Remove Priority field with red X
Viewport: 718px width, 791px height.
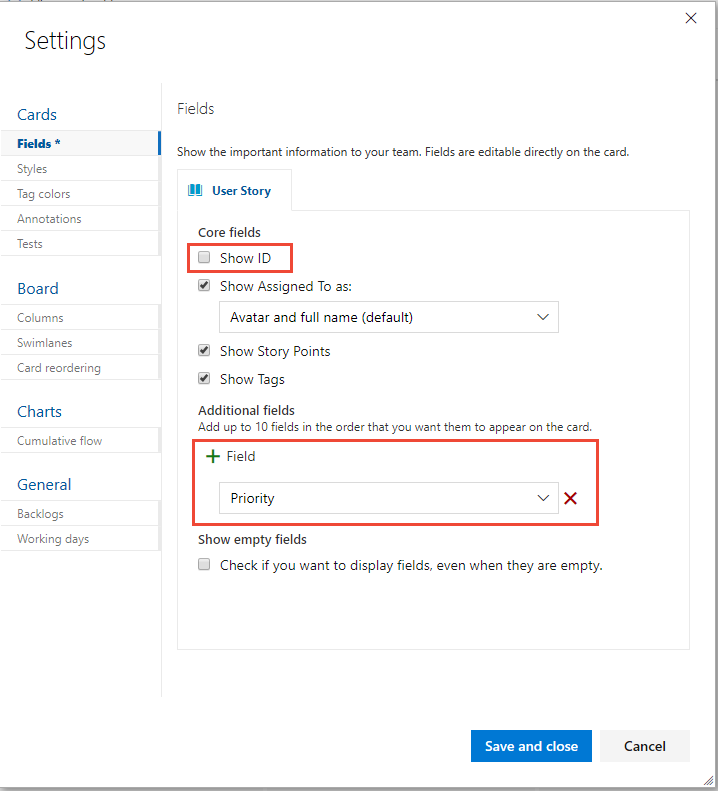571,498
